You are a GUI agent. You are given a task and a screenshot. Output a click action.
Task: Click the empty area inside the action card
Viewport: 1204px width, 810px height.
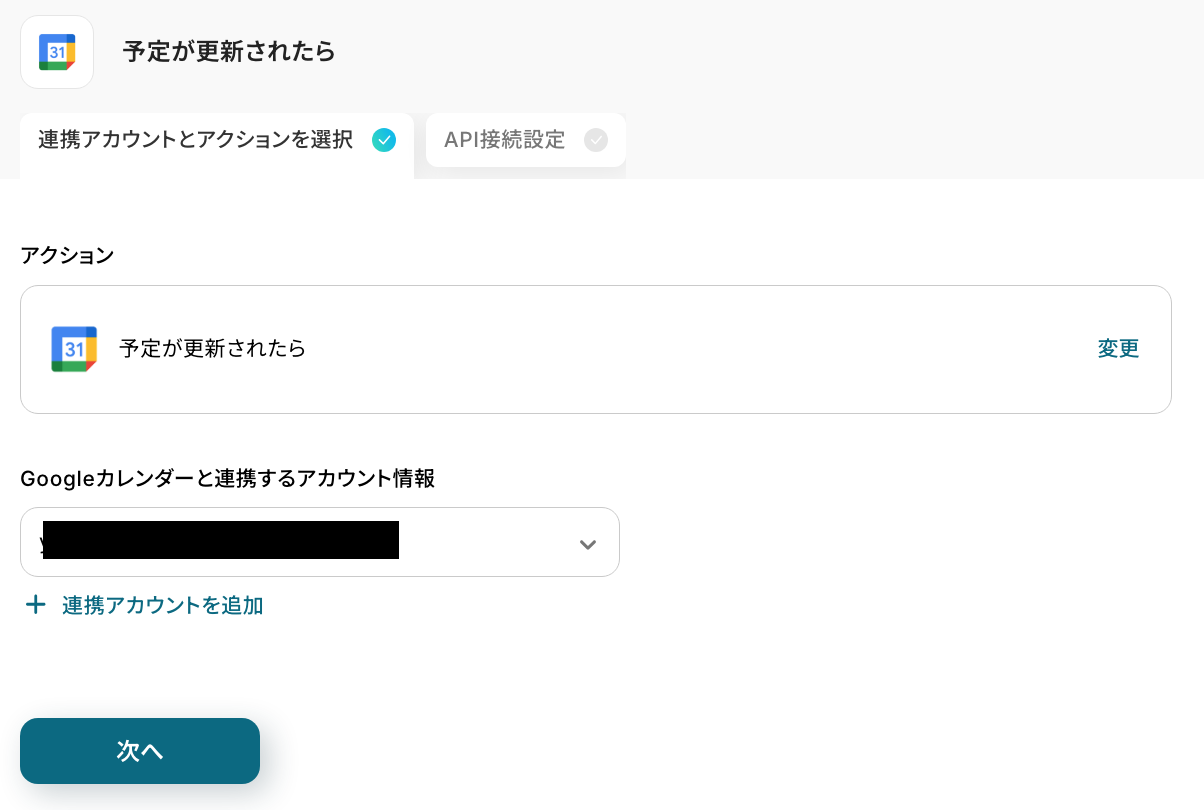point(700,349)
